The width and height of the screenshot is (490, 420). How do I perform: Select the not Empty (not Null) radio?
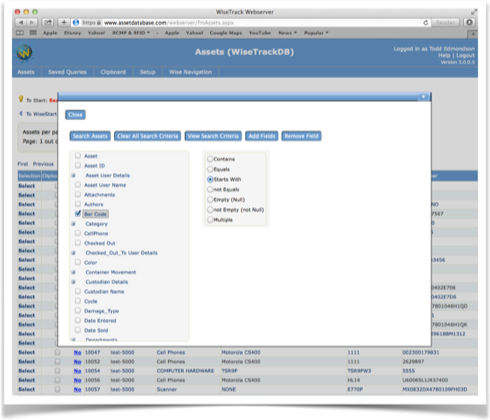tap(210, 210)
